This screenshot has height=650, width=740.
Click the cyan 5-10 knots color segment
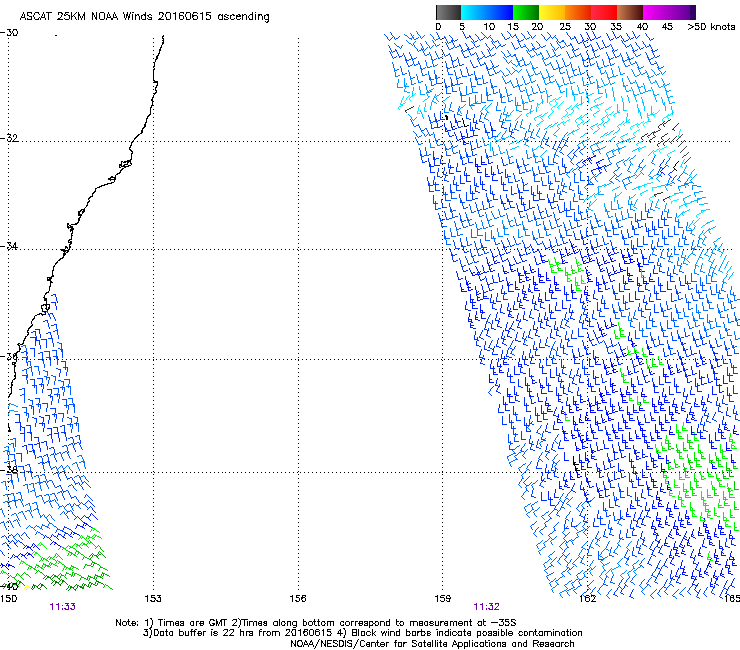pyautogui.click(x=474, y=12)
